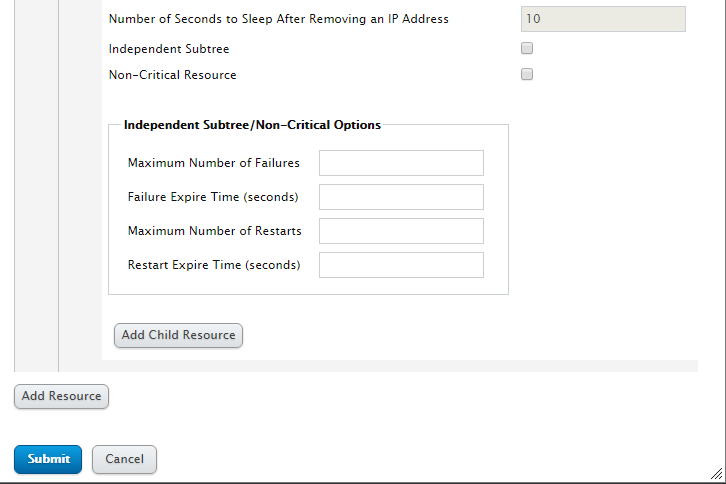The image size is (726, 484).
Task: Tick the Non-Critical Resource checkbox
Action: [527, 74]
